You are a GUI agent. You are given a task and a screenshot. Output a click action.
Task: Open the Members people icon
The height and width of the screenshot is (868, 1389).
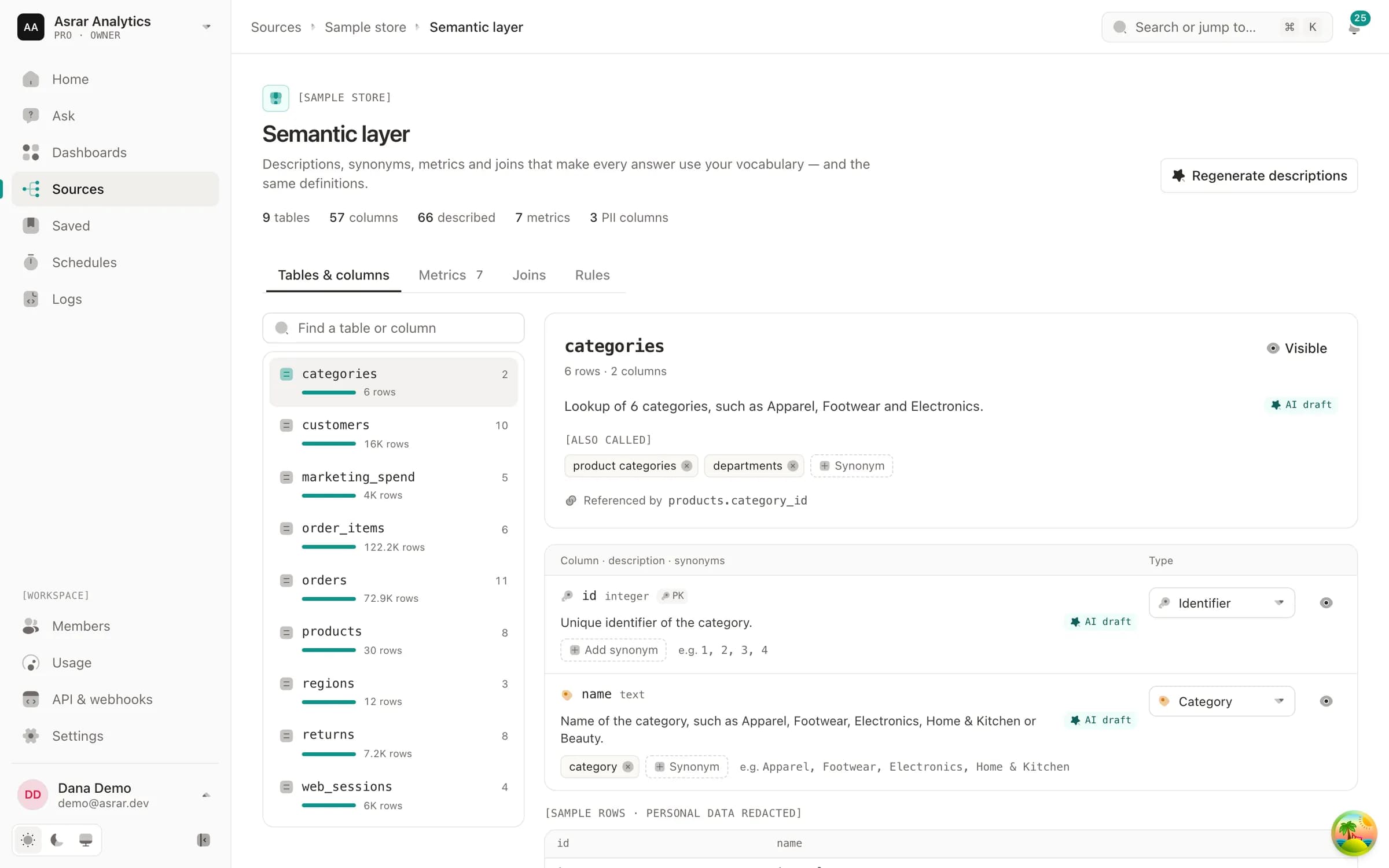click(31, 626)
